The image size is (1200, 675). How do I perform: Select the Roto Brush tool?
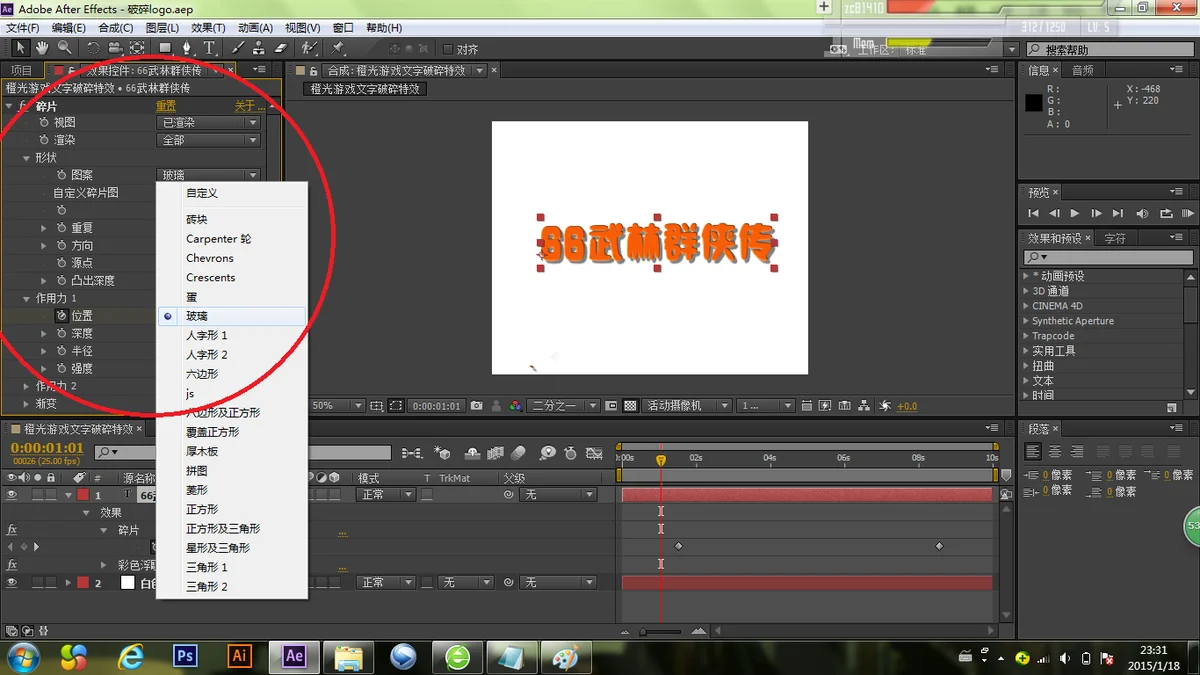pos(310,48)
